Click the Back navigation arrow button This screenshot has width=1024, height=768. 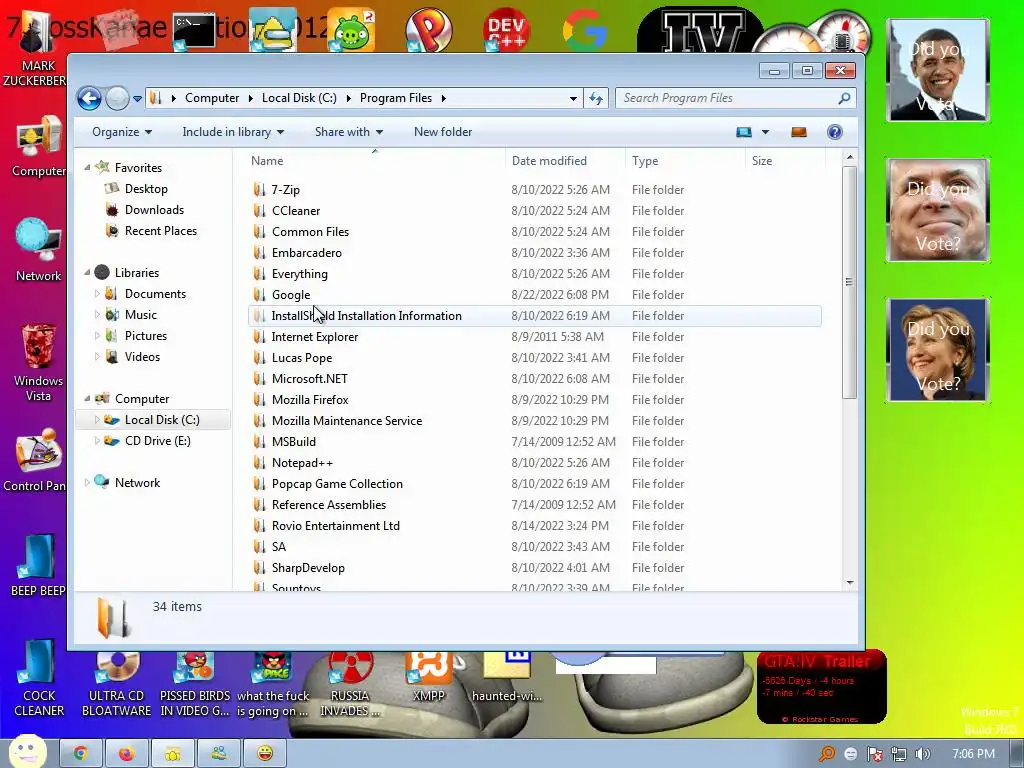89,98
